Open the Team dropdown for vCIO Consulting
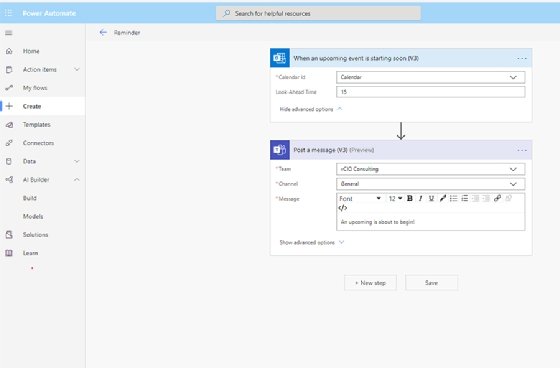The image size is (560, 368). tap(430, 169)
